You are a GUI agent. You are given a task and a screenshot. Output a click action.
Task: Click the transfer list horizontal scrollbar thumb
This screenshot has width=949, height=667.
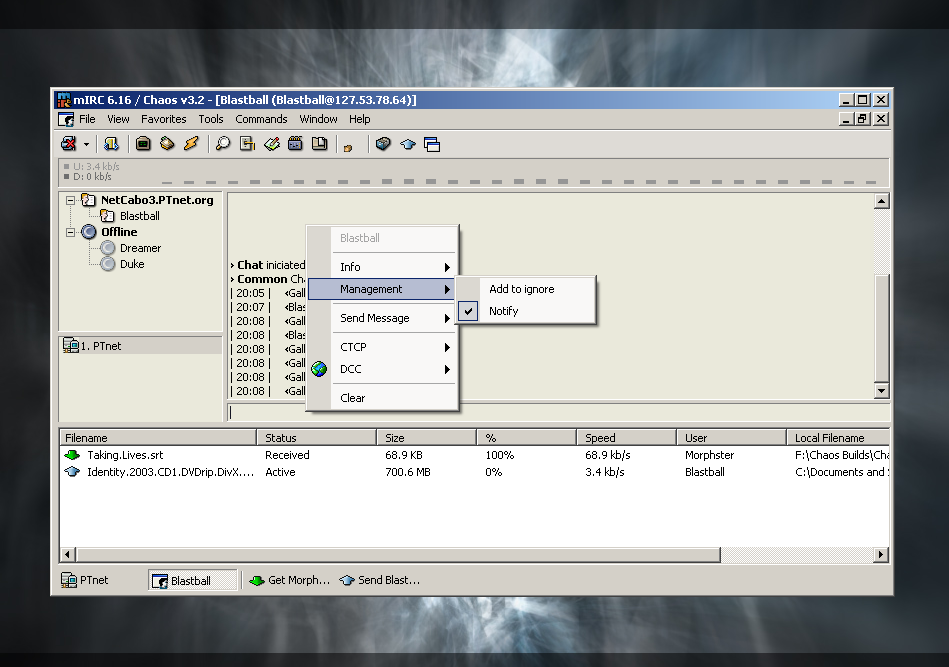398,554
